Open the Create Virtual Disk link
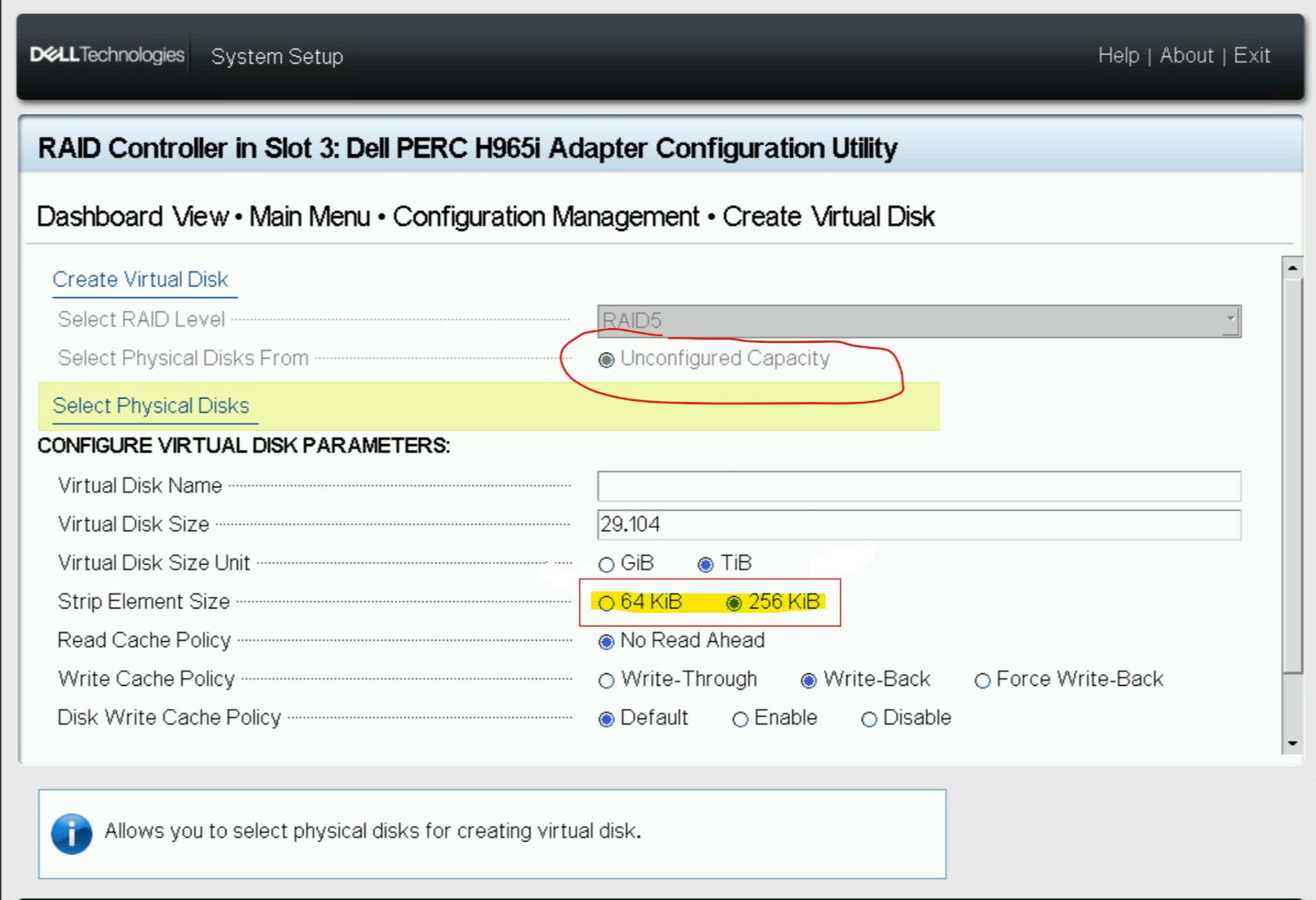The image size is (1316, 900). [140, 280]
